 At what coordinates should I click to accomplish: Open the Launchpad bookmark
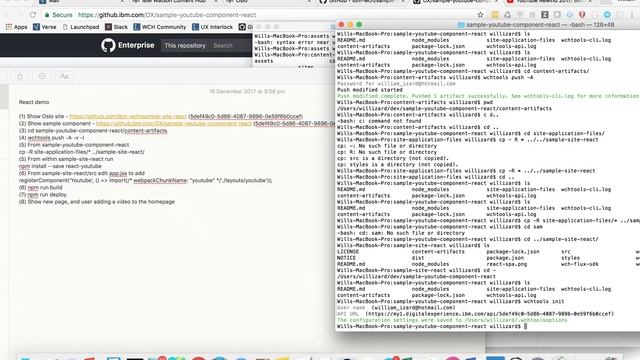click(x=81, y=27)
